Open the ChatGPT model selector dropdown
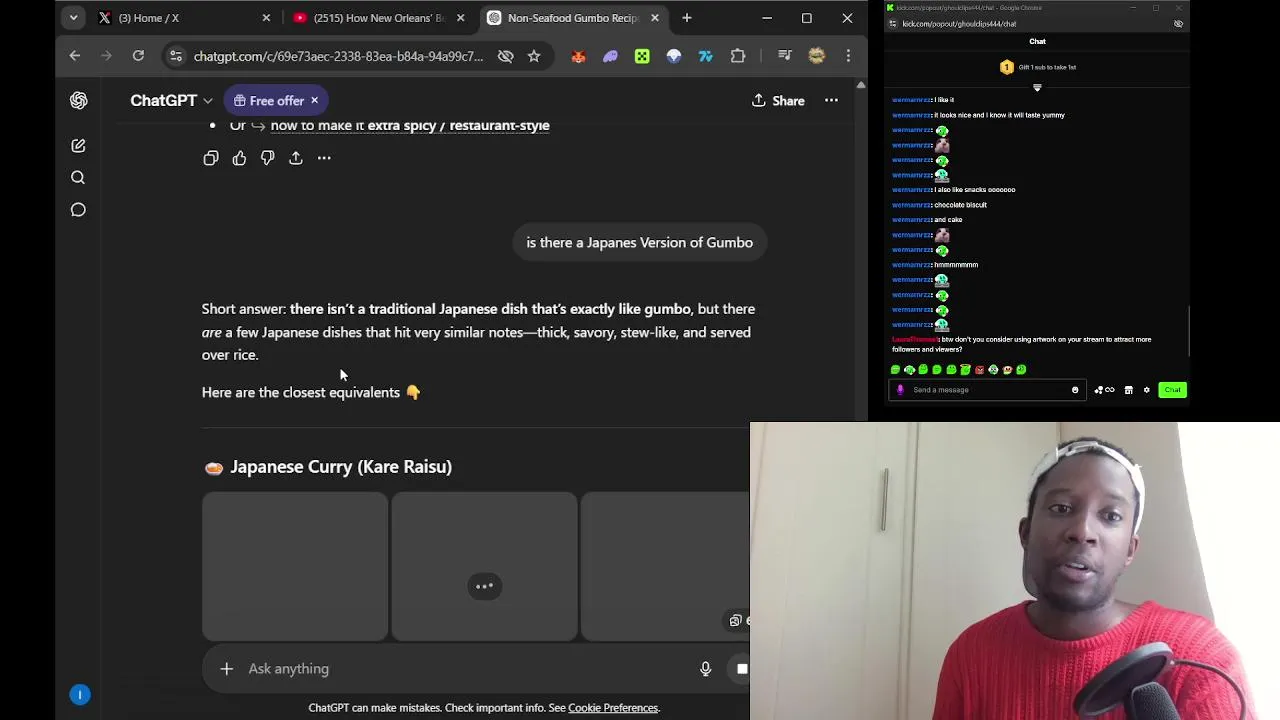The image size is (1280, 720). coord(171,100)
